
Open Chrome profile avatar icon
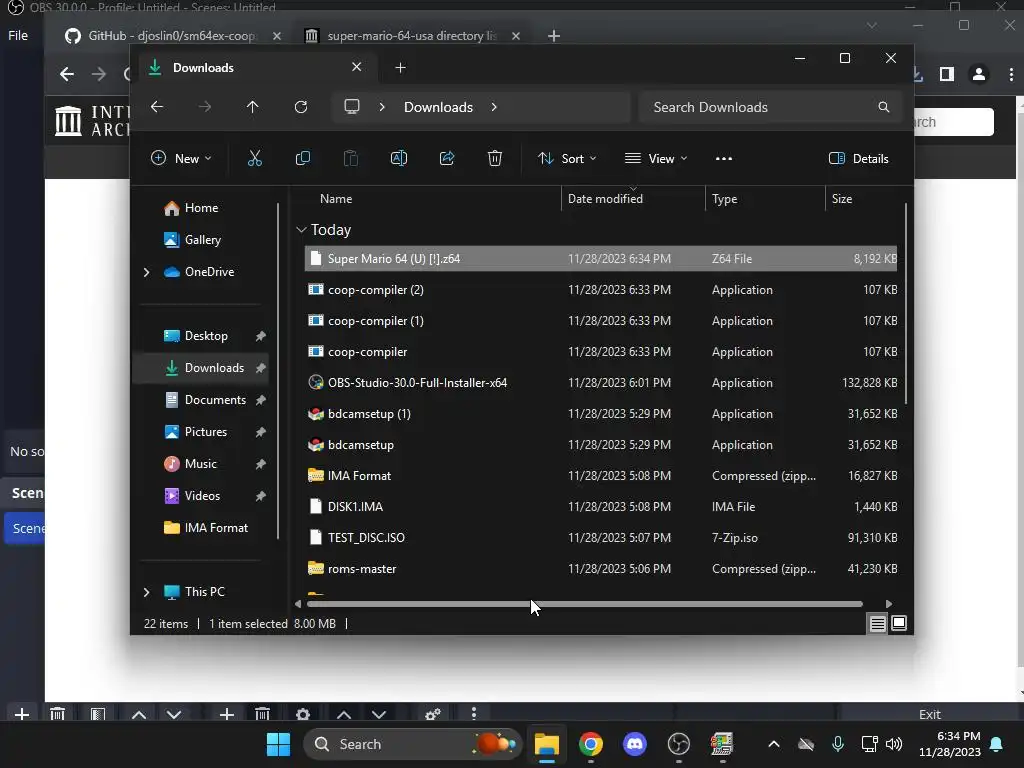click(979, 74)
